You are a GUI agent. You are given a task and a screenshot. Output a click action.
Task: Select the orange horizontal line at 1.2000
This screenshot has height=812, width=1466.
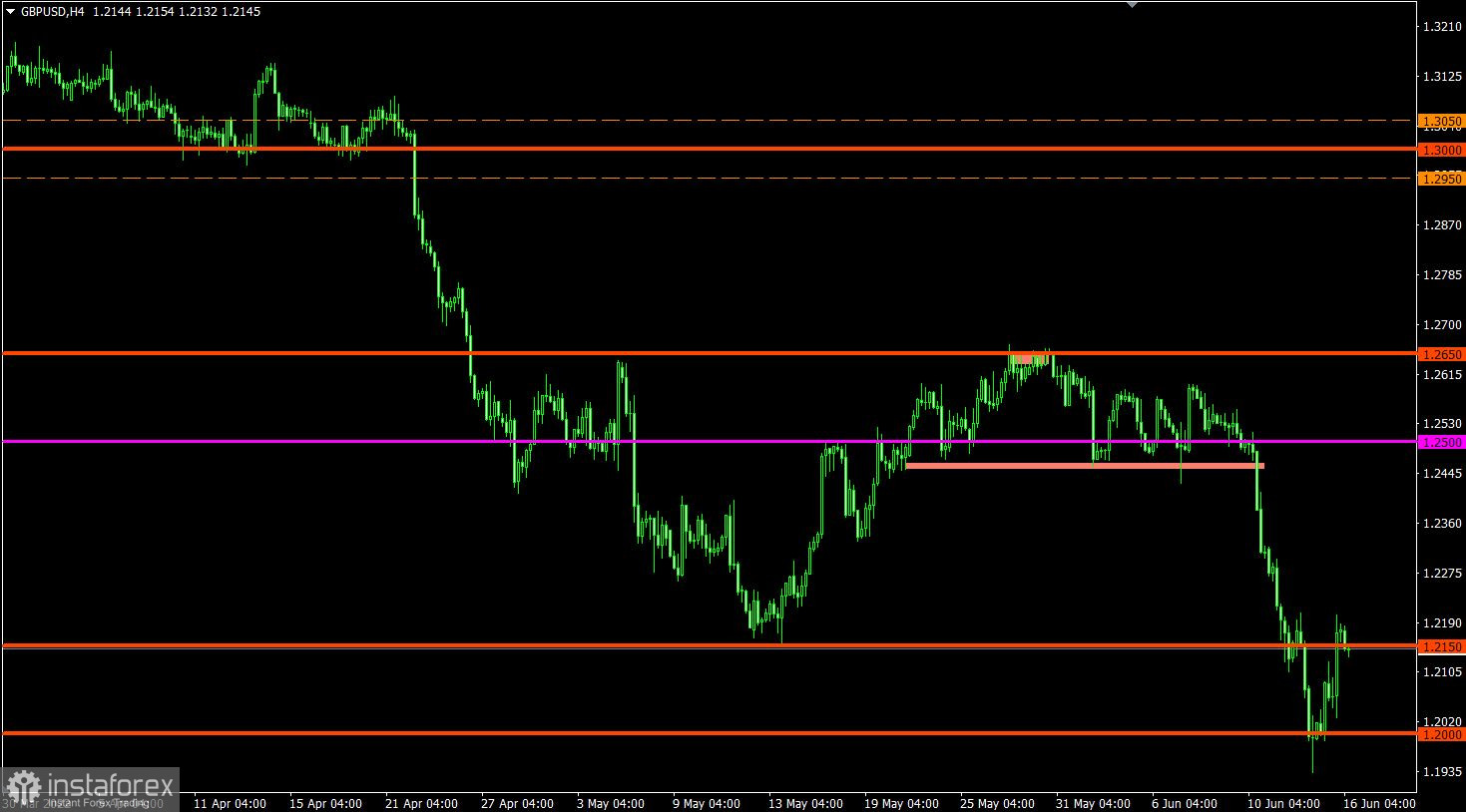tap(709, 733)
